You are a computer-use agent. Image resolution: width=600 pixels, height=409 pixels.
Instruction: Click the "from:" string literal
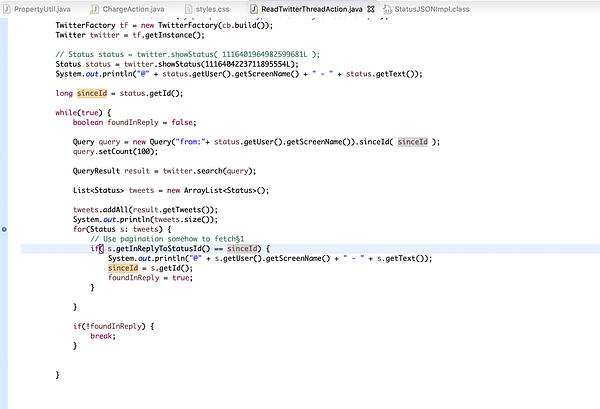pyautogui.click(x=190, y=142)
